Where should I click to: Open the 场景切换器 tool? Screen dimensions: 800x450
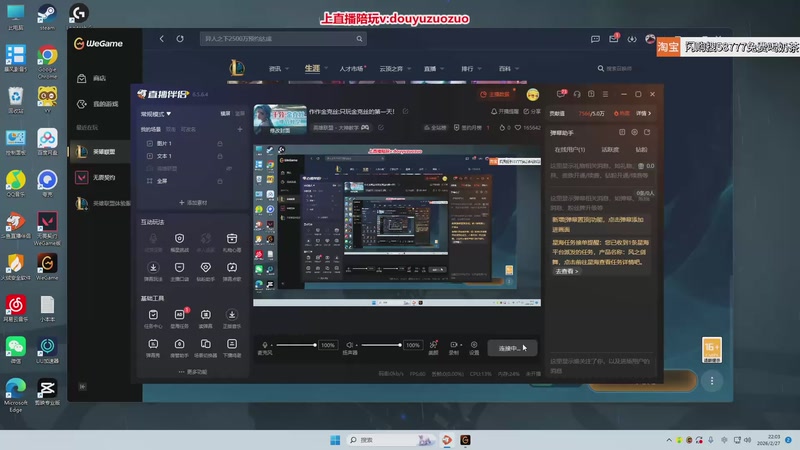206,347
